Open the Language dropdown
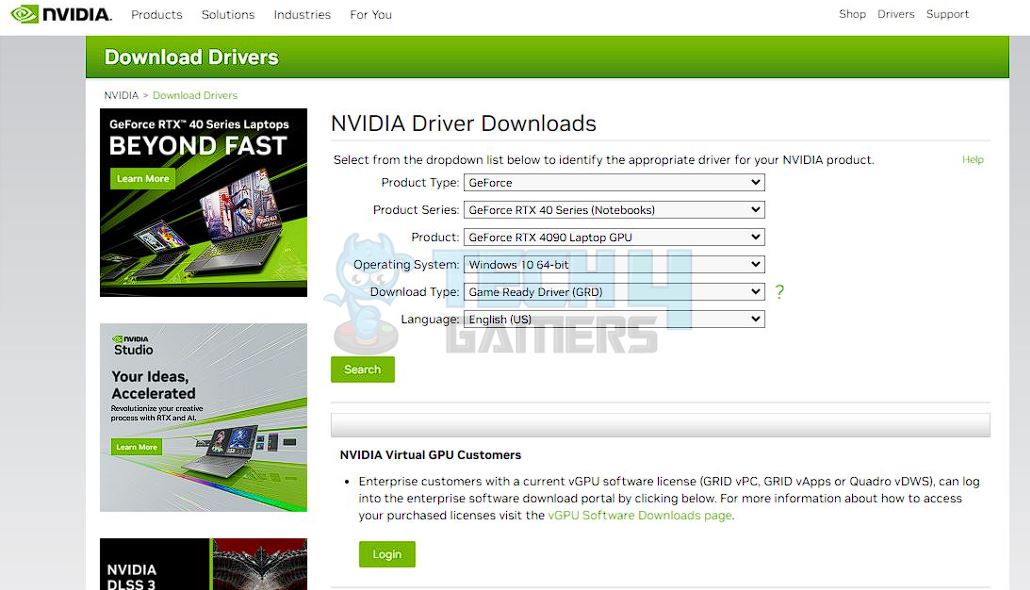Viewport: 1030px width, 590px height. pyautogui.click(x=613, y=318)
